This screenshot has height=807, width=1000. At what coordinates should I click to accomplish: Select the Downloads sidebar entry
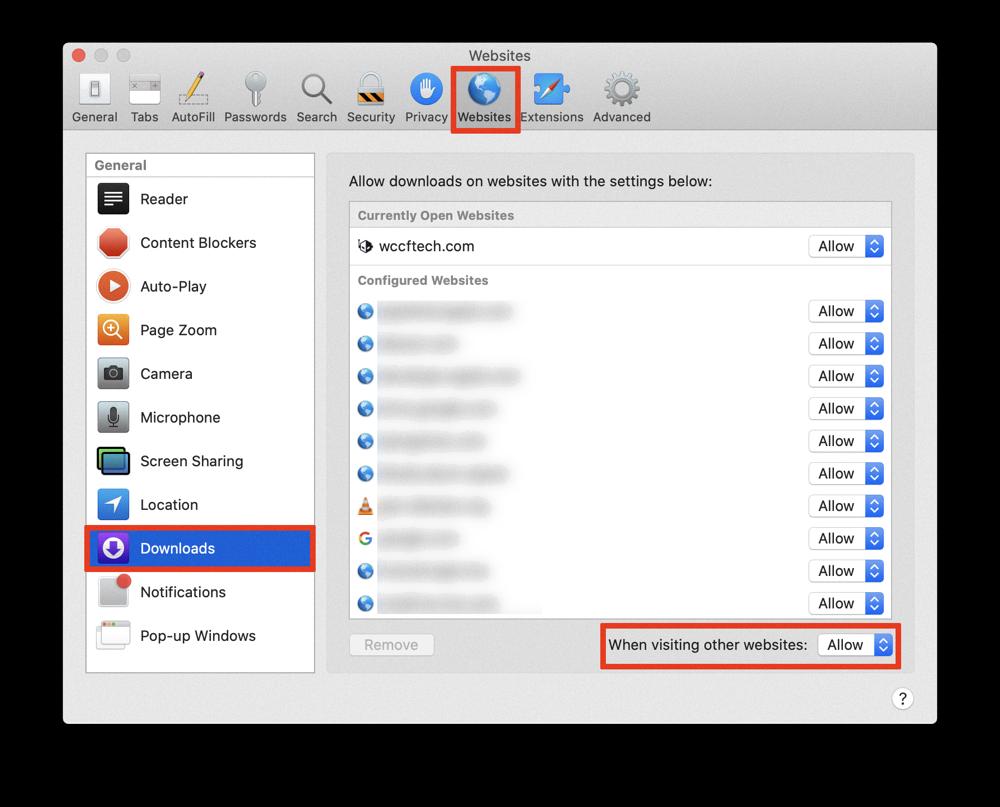(177, 548)
